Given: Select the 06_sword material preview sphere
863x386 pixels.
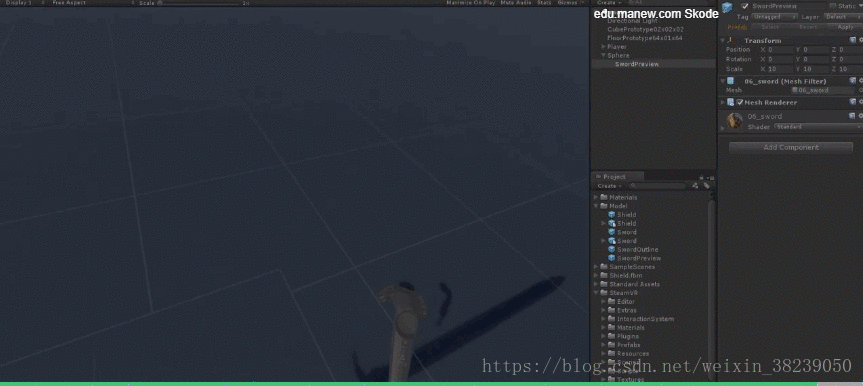Looking at the screenshot, I should 734,121.
